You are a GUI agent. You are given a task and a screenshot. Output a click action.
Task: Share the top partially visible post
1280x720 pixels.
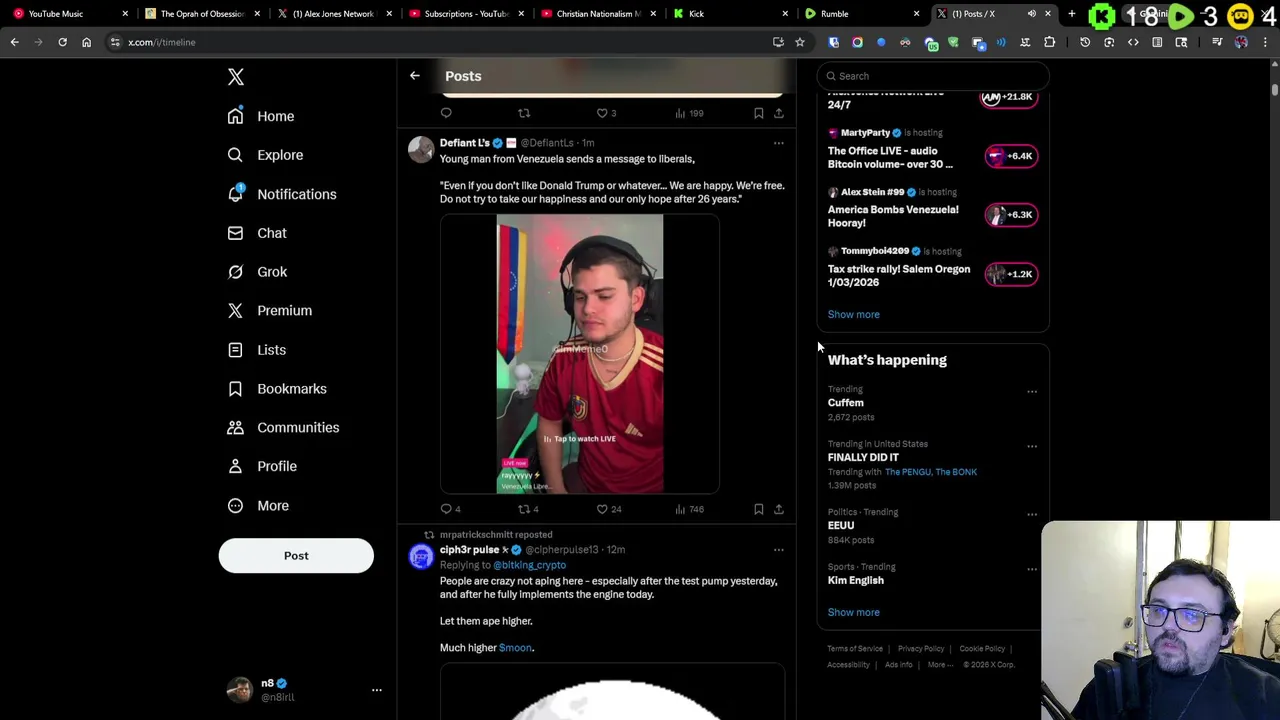tap(779, 113)
